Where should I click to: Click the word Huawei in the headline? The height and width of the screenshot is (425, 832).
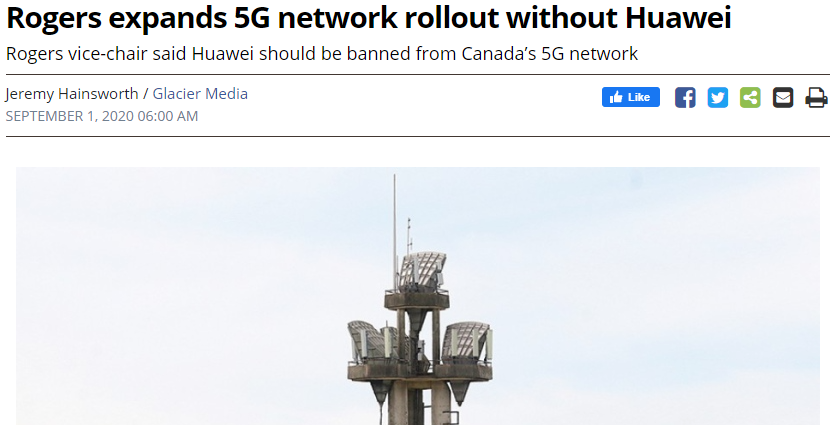point(678,18)
